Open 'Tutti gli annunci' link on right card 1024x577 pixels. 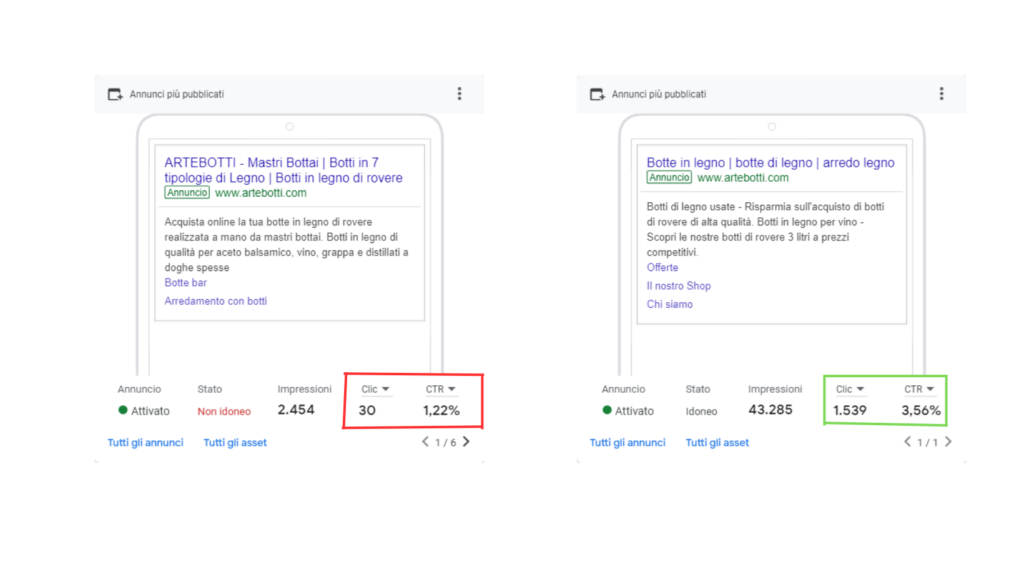(628, 443)
